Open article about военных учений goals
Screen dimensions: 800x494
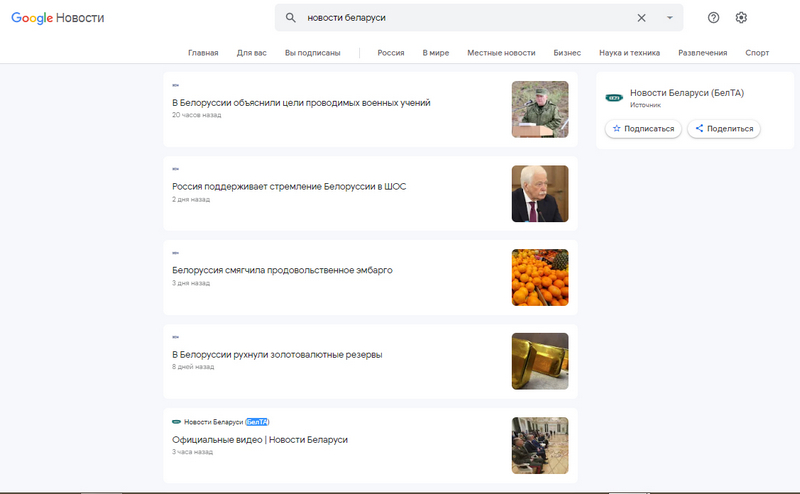(301, 103)
